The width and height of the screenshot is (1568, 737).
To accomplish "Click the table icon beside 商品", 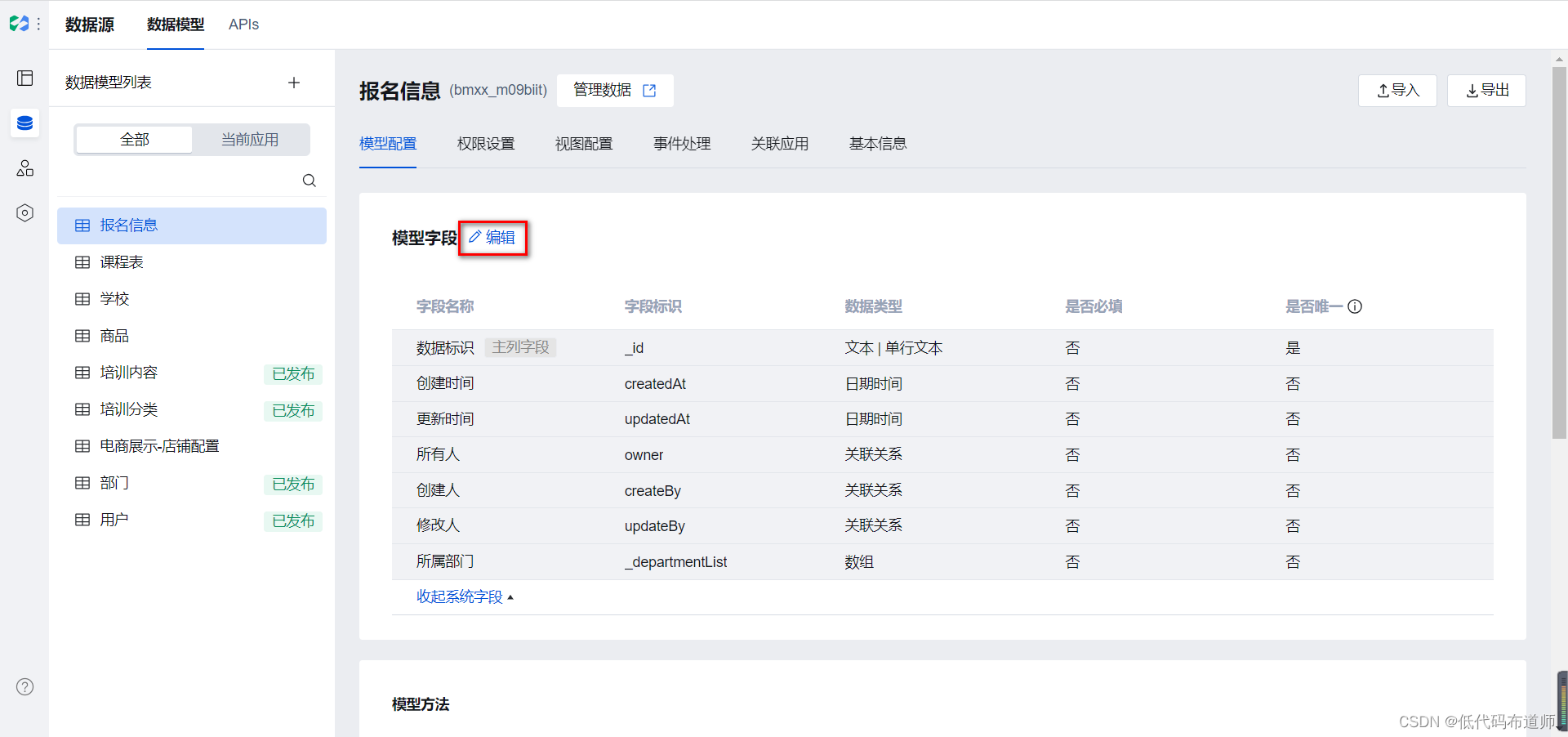I will [x=82, y=336].
